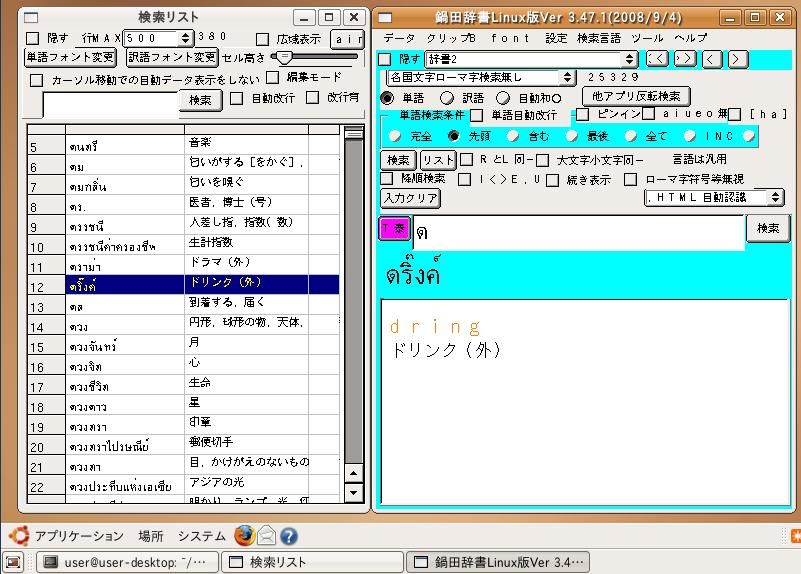Select 完全 match condition
Screen dimensions: 801x574
(394, 136)
